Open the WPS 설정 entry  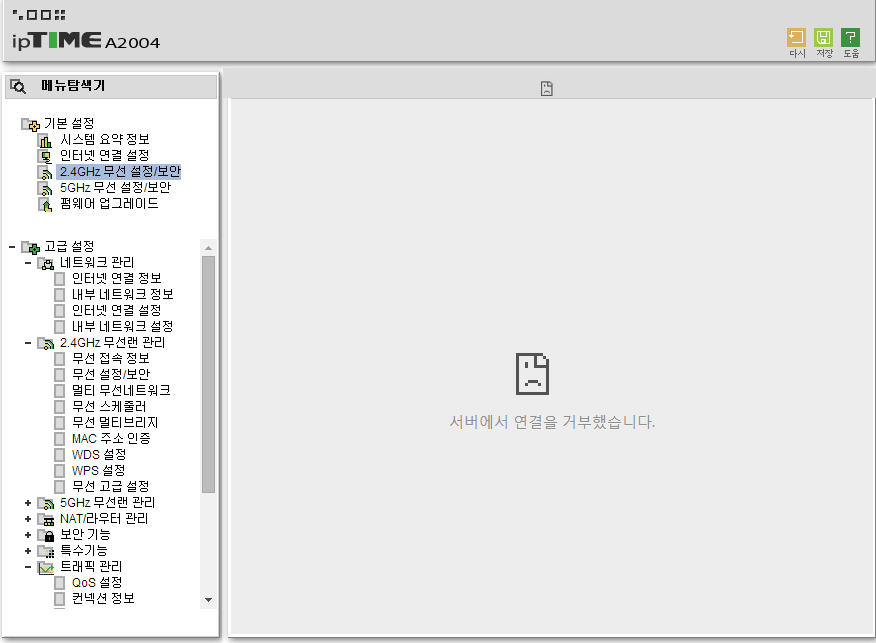tap(98, 471)
